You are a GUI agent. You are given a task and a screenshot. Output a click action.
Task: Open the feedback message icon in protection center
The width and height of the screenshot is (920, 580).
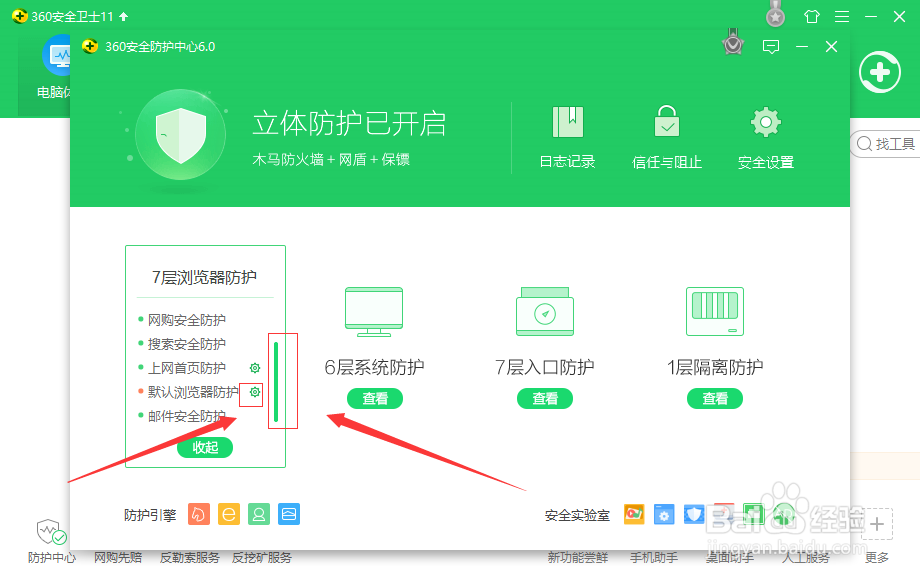pyautogui.click(x=771, y=47)
